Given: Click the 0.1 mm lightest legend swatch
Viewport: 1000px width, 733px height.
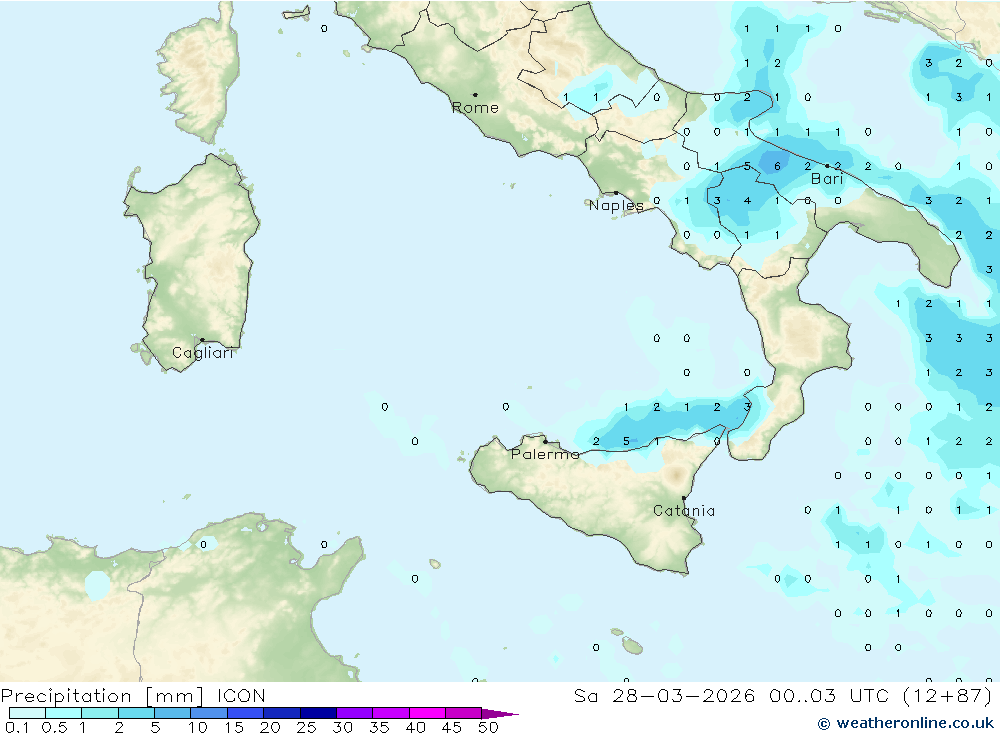Looking at the screenshot, I should [x=27, y=713].
